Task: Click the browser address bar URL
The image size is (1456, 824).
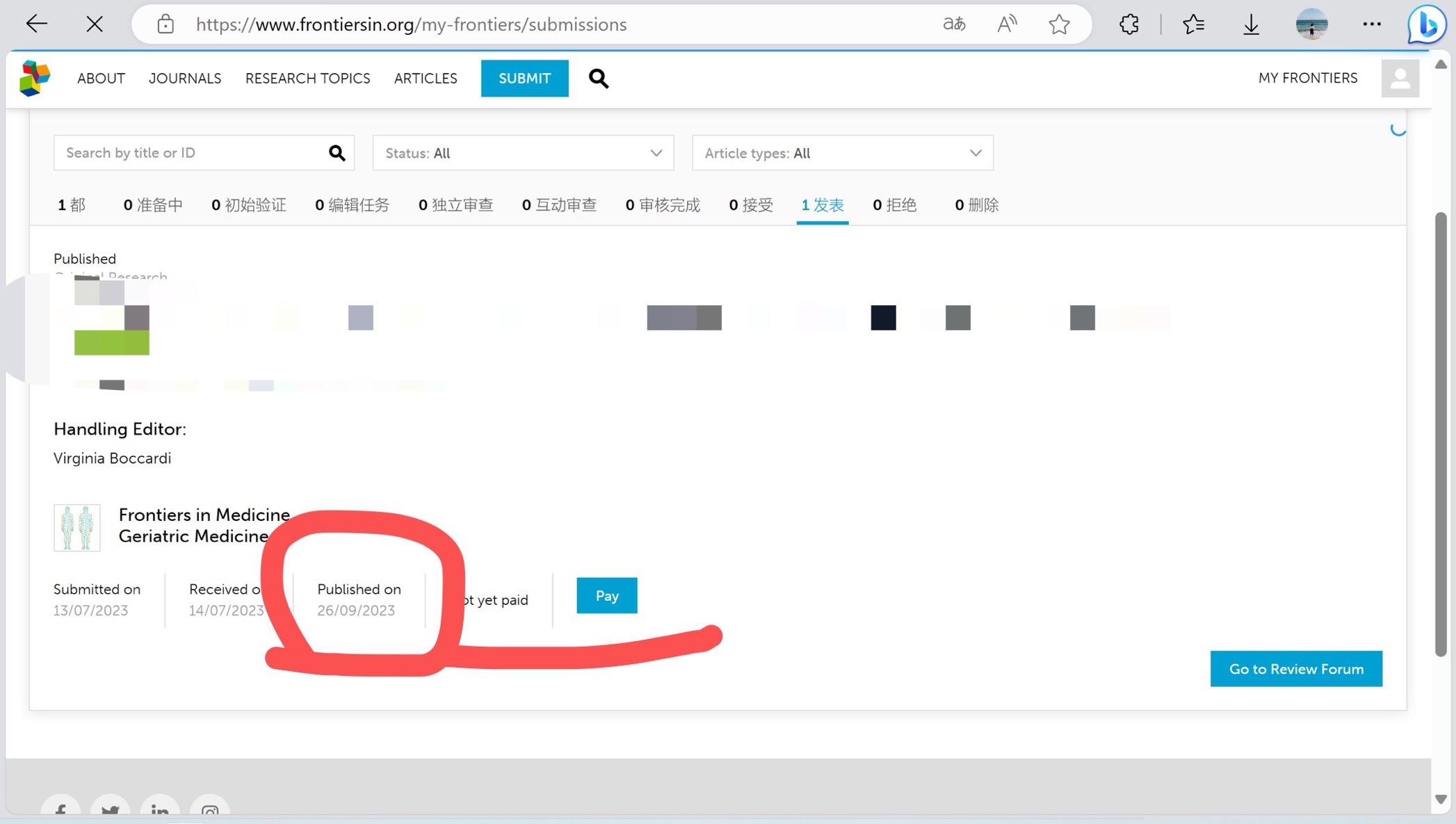Action: (x=412, y=24)
